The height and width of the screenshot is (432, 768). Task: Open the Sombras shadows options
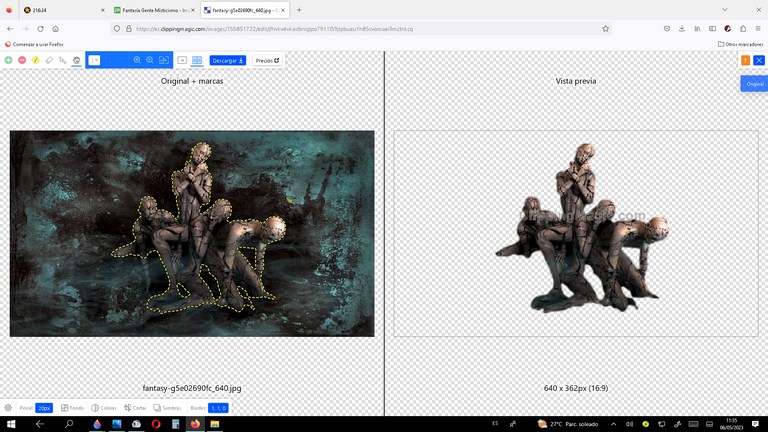click(167, 408)
